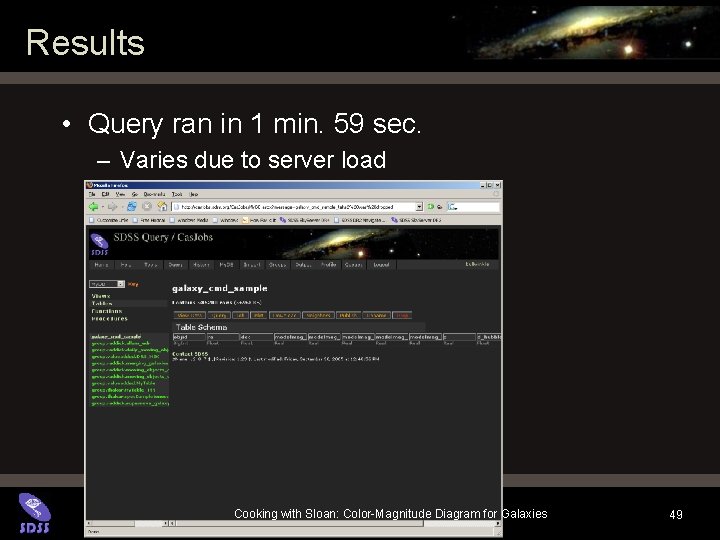Select Tables in the MyDB sidebar
The height and width of the screenshot is (540, 720).
coord(102,304)
